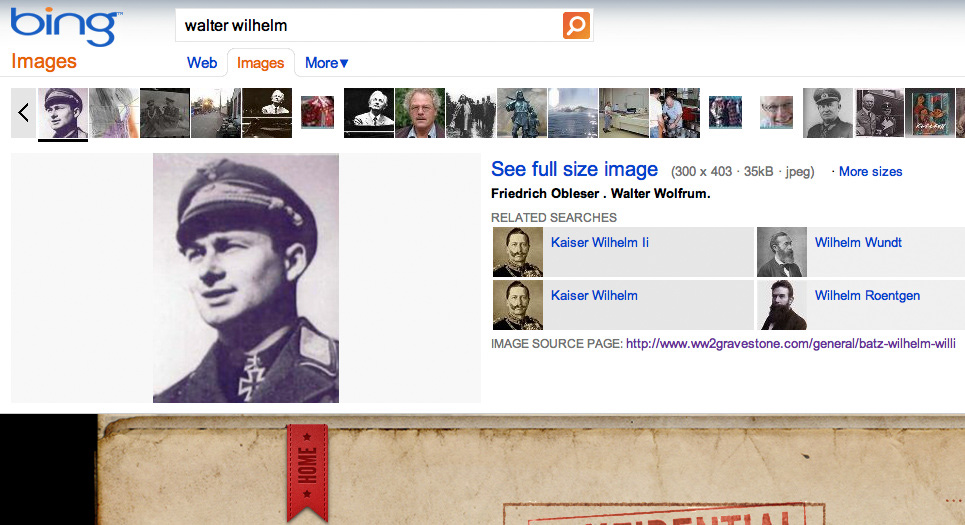
Task: Click the Images label under Bing logo
Action: 44,62
